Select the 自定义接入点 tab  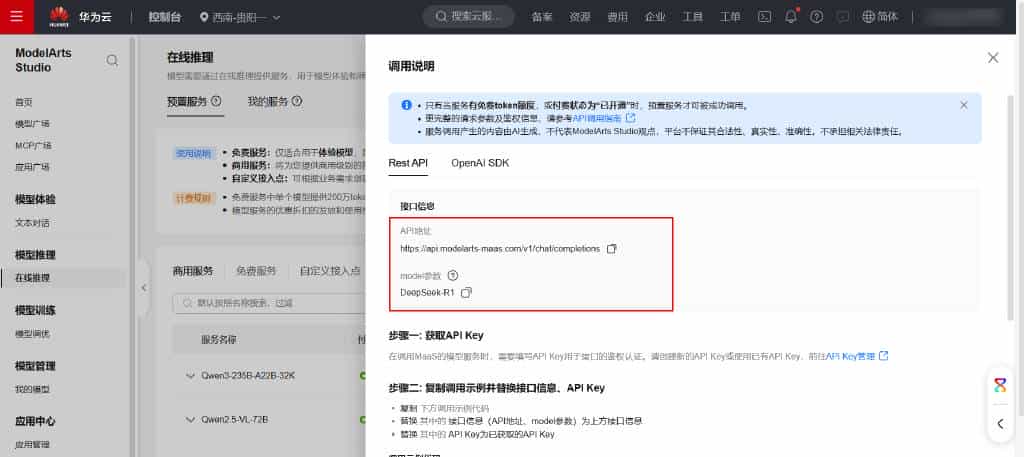[x=330, y=271]
